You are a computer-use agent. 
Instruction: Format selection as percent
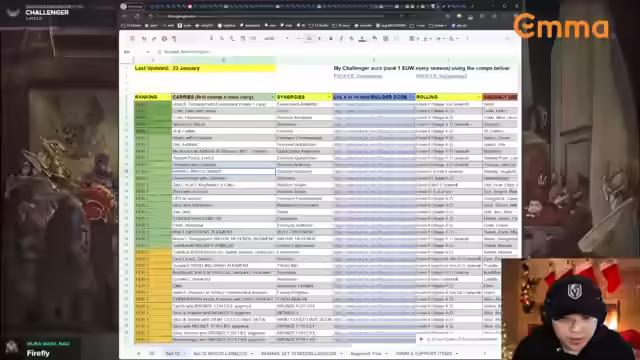(222, 38)
